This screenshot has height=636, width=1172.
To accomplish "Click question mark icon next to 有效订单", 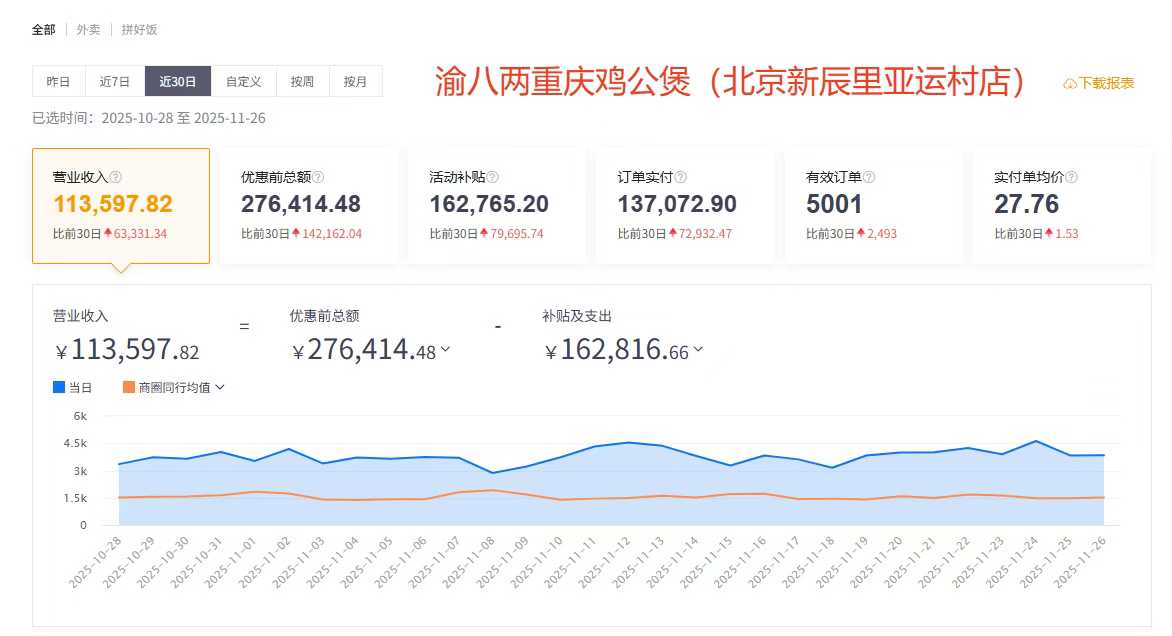I will click(x=868, y=177).
